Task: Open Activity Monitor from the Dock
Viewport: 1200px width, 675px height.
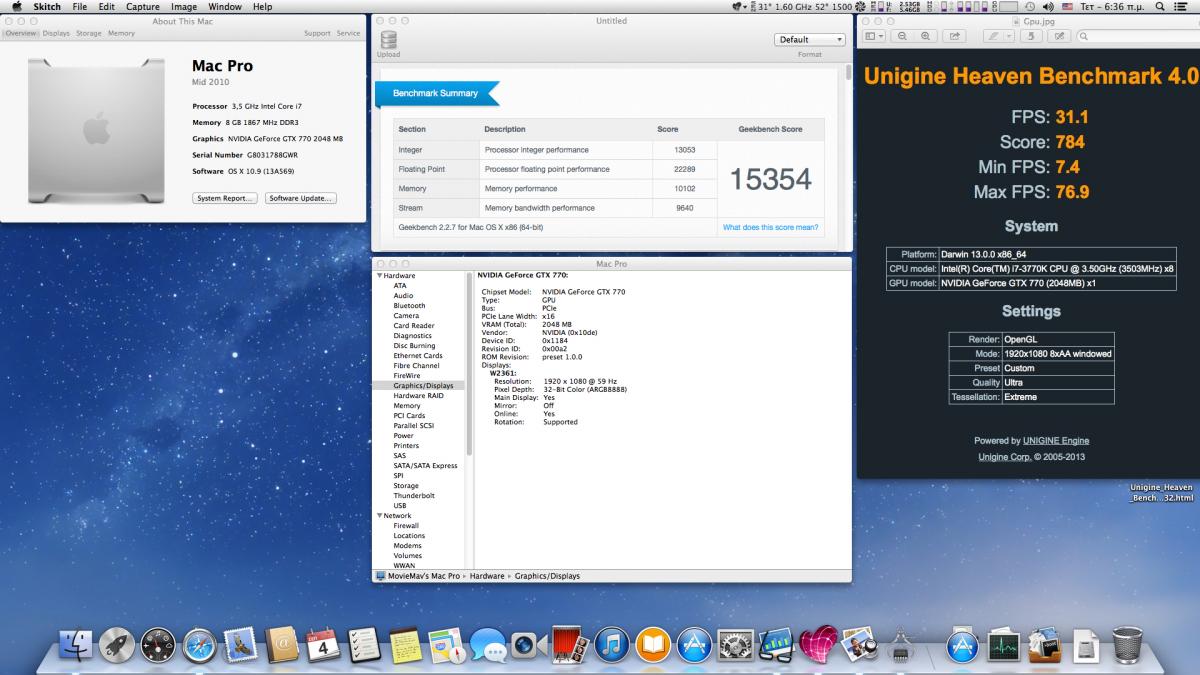Action: (1002, 646)
